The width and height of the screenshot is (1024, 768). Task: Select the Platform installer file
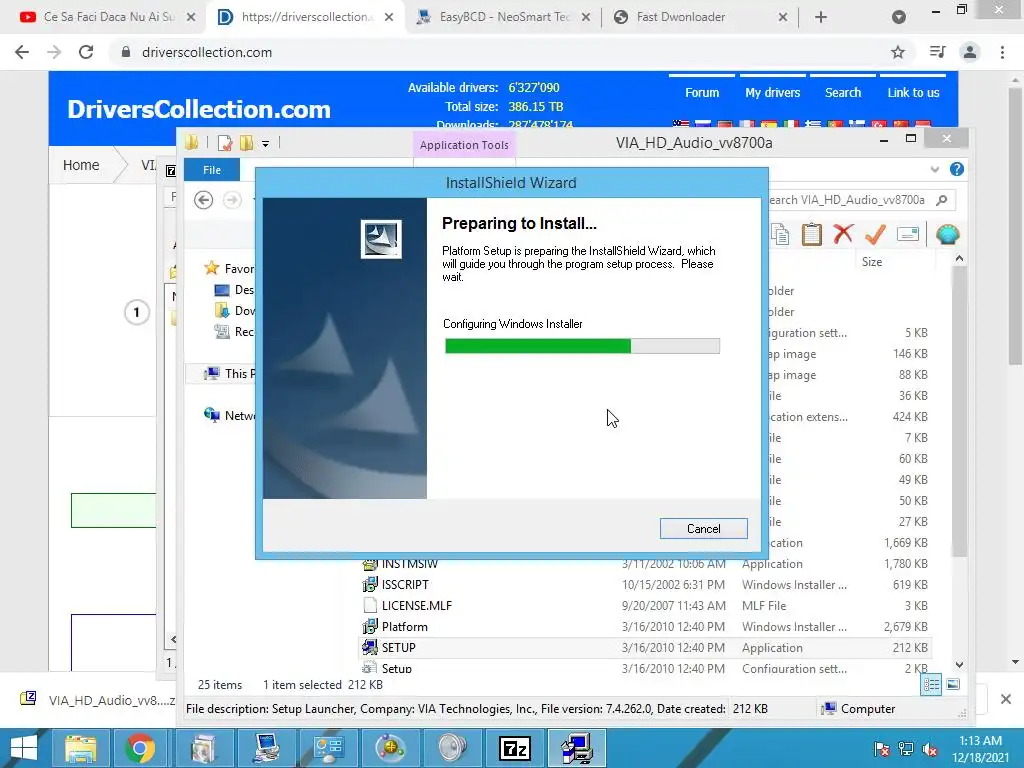tap(645, 626)
